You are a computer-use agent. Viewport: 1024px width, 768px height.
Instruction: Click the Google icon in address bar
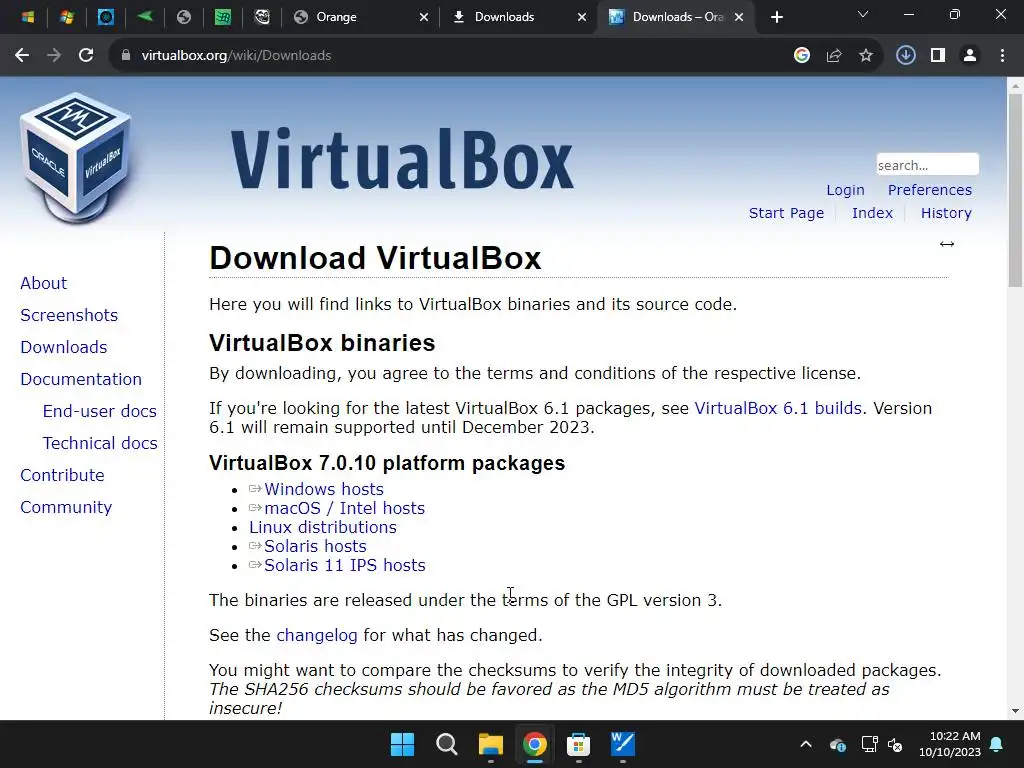pos(802,56)
